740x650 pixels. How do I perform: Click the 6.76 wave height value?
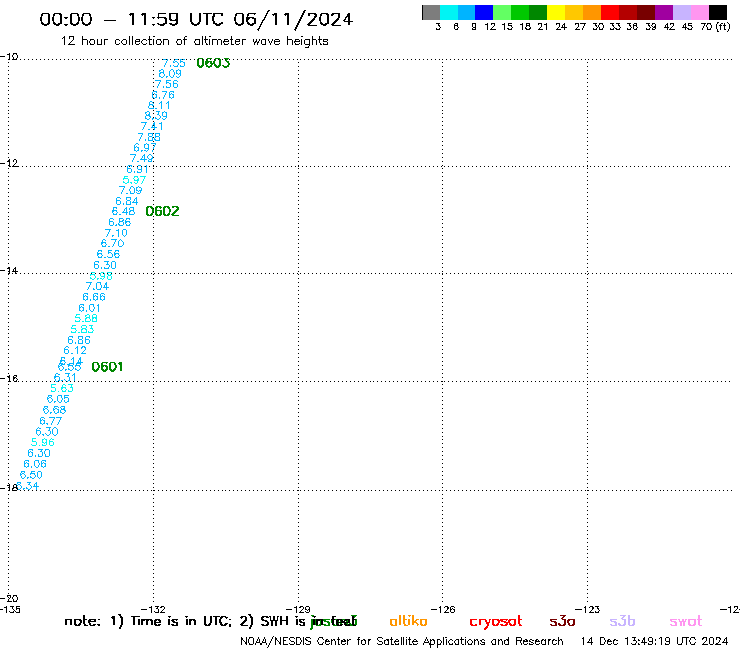pyautogui.click(x=163, y=95)
